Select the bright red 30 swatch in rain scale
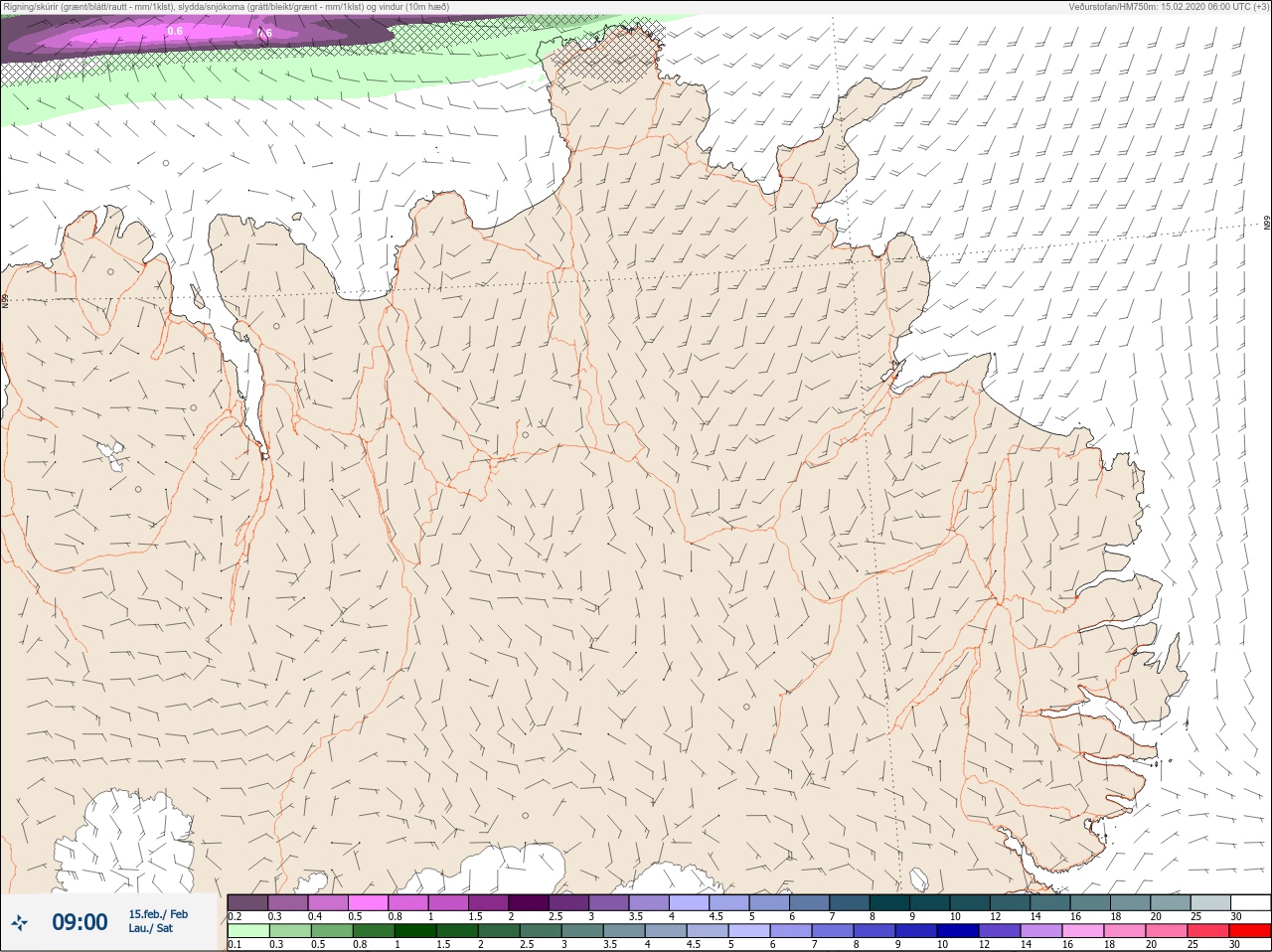Viewport: 1272px width, 952px height. [x=1250, y=931]
